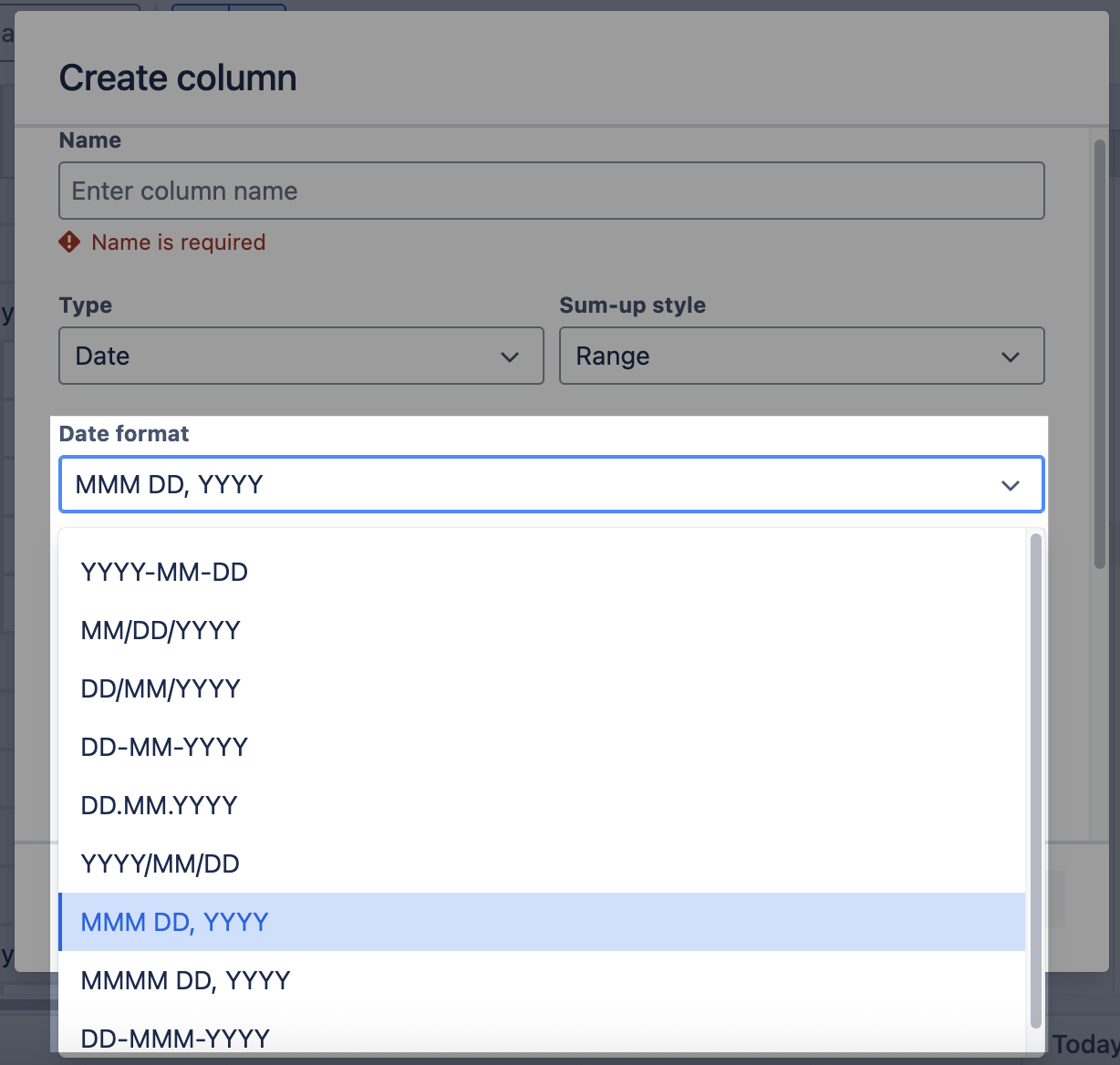Click the red error icon beside Name is required
Viewport: 1120px width, 1065px height.
click(69, 242)
